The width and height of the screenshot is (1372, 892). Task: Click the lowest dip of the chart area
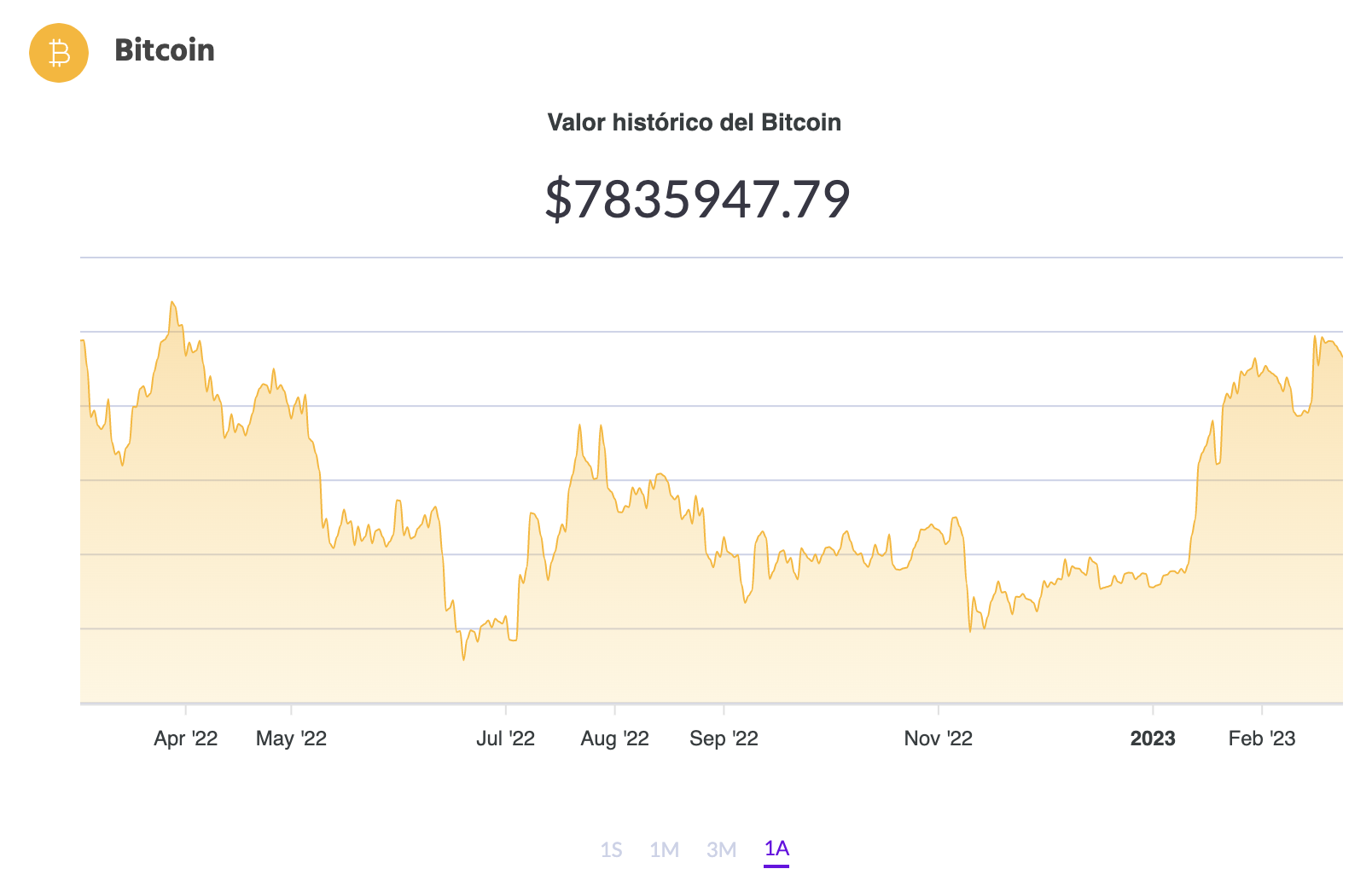point(463,661)
